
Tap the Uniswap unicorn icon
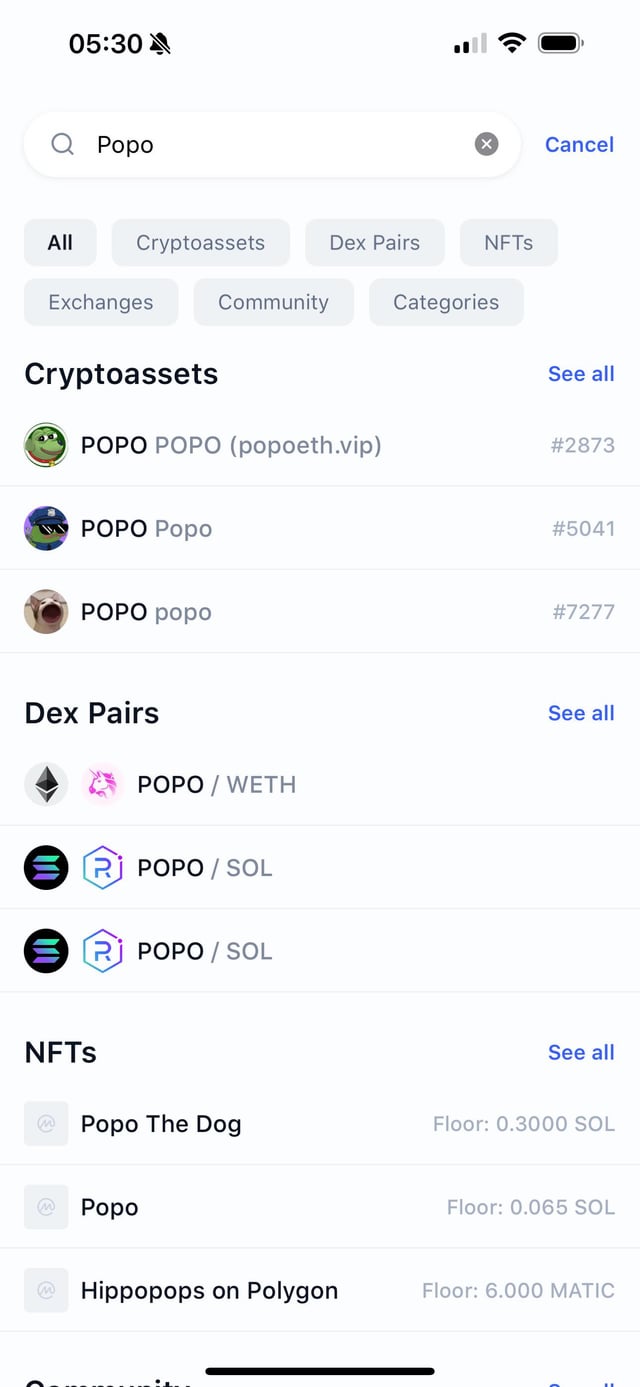(x=102, y=785)
